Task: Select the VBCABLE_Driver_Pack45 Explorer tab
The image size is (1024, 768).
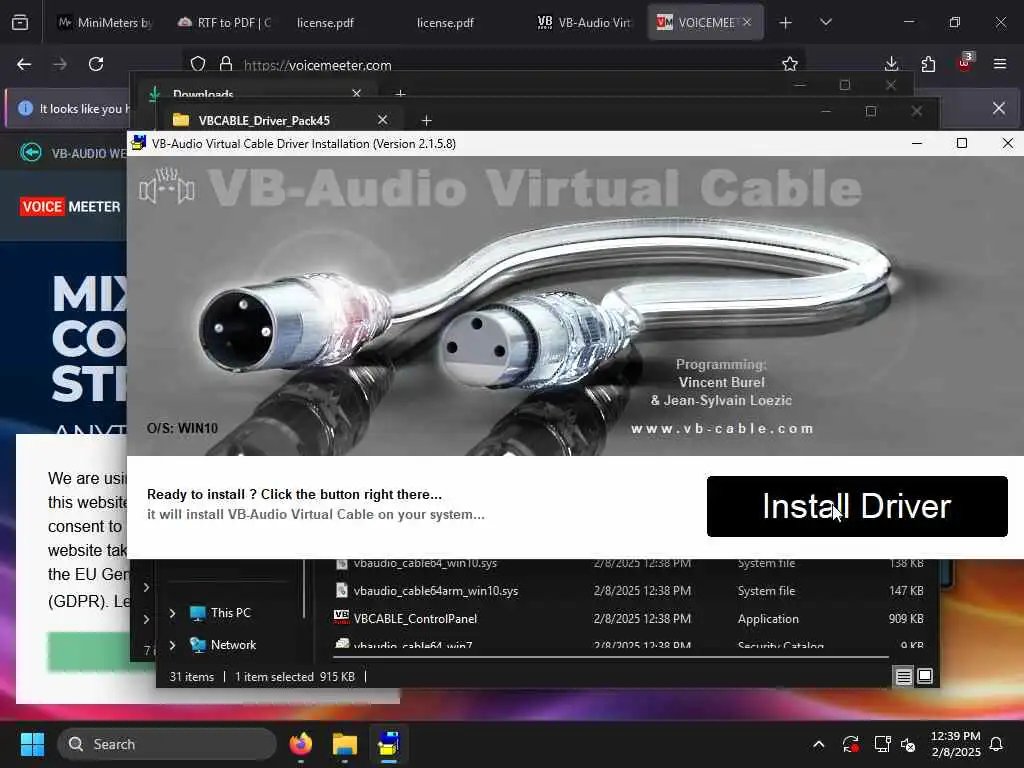Action: 264,120
